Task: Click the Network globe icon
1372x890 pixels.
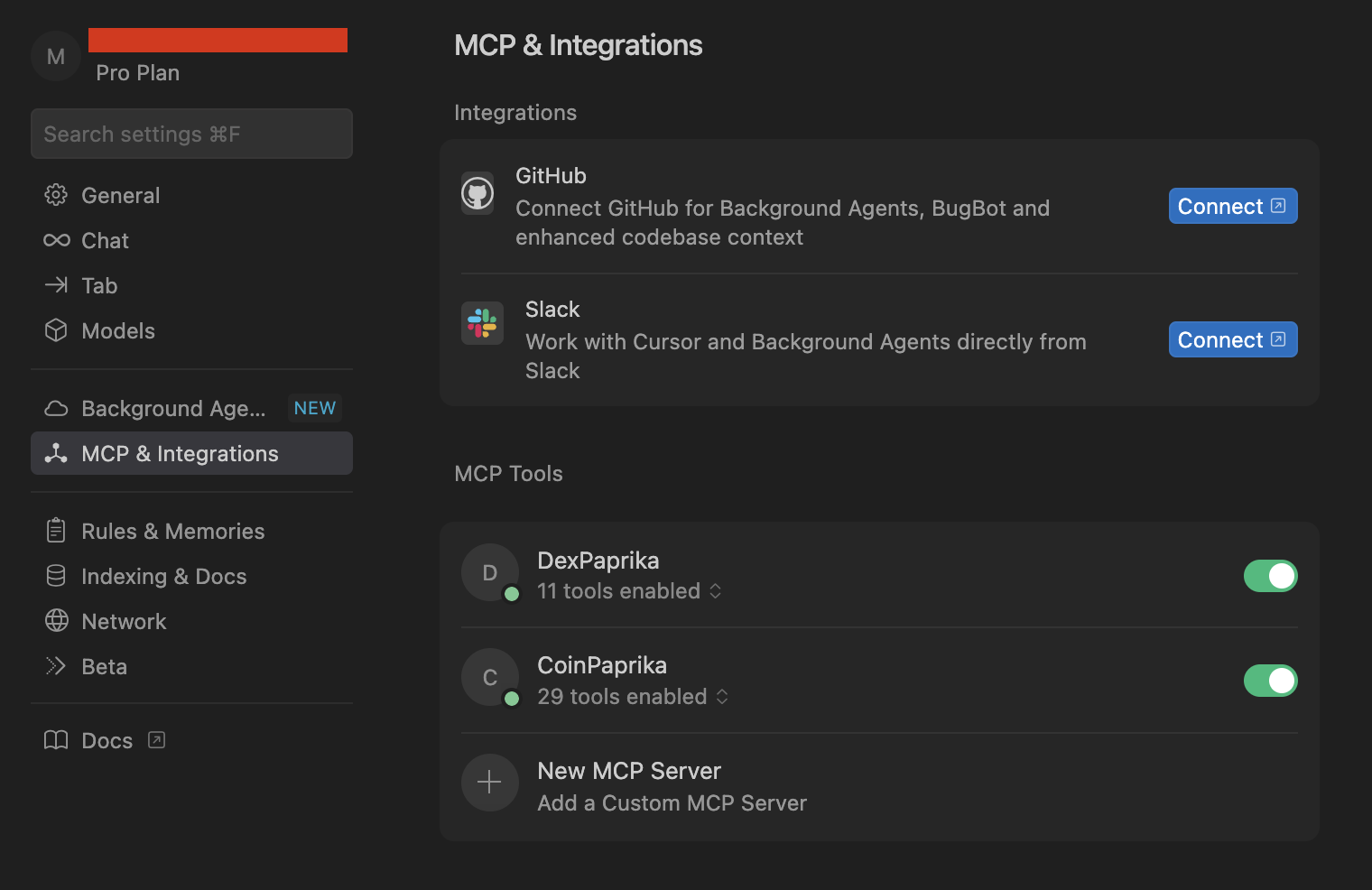Action: 56,621
